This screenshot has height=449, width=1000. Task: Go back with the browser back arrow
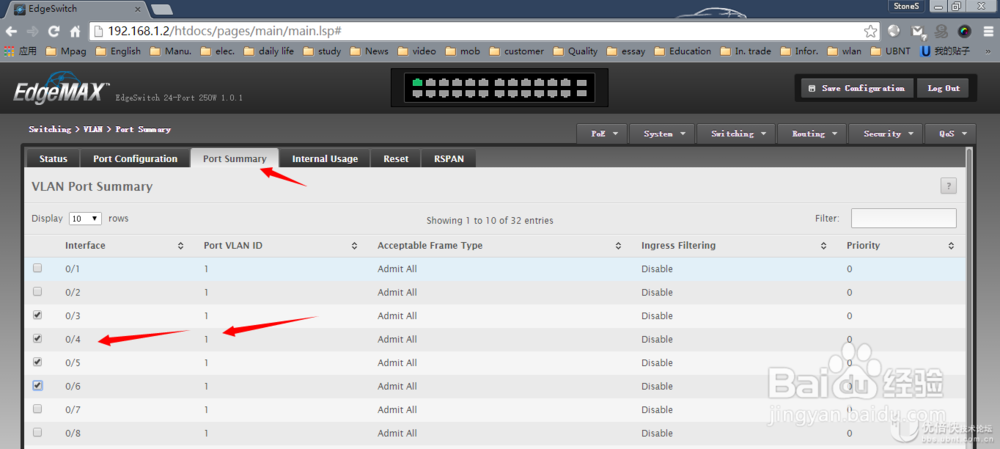11,31
